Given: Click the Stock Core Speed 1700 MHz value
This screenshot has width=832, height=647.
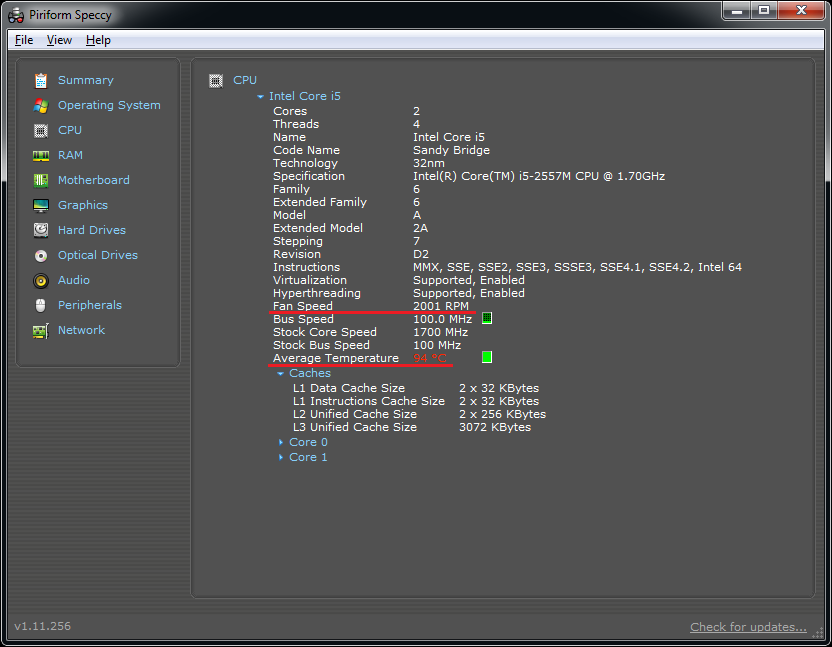Looking at the screenshot, I should click(440, 332).
